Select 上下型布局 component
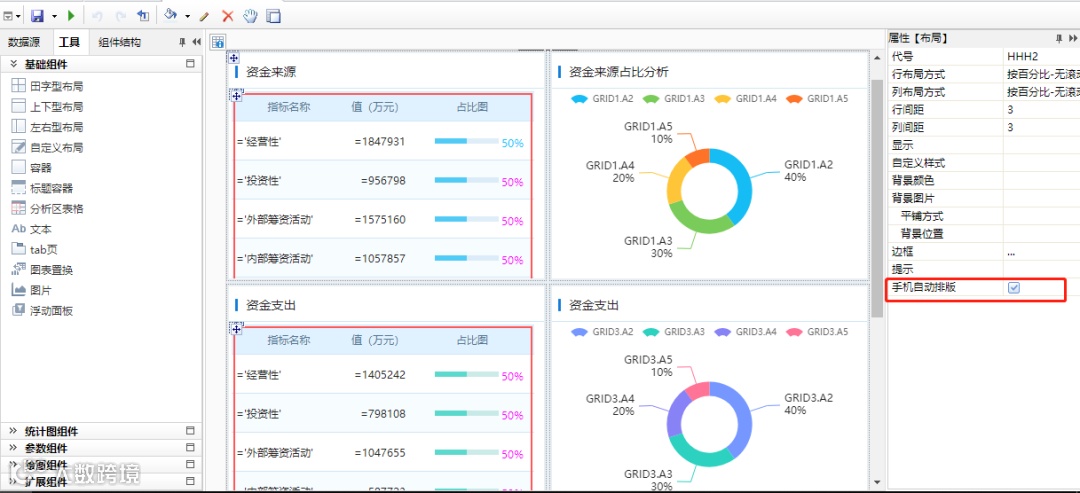The width and height of the screenshot is (1080, 493). (48, 107)
